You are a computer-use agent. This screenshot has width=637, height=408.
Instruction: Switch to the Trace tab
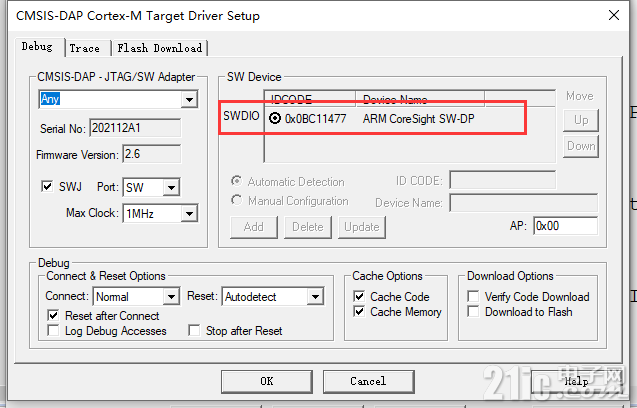click(84, 48)
